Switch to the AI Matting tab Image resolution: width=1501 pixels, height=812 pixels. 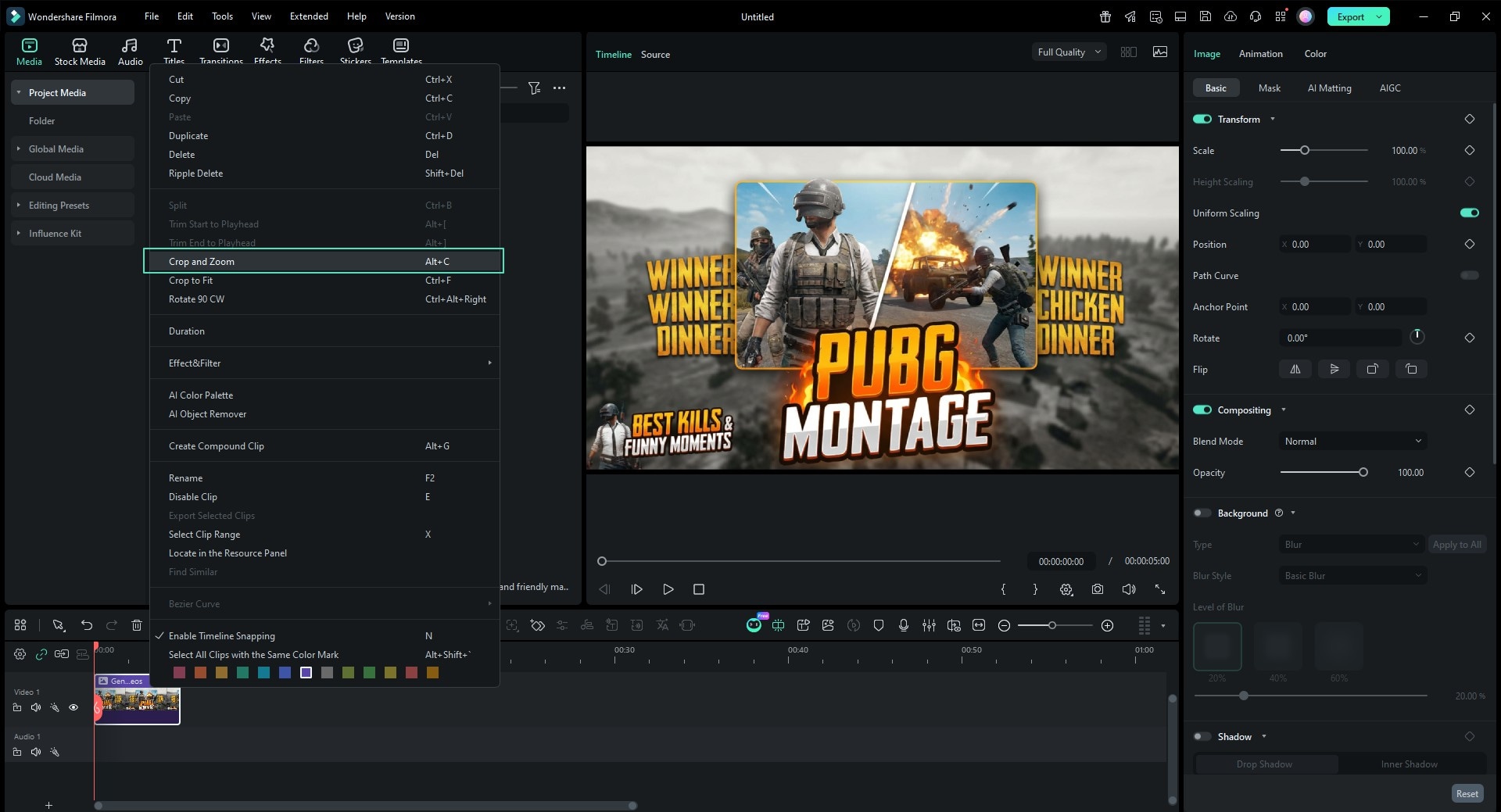[x=1328, y=88]
